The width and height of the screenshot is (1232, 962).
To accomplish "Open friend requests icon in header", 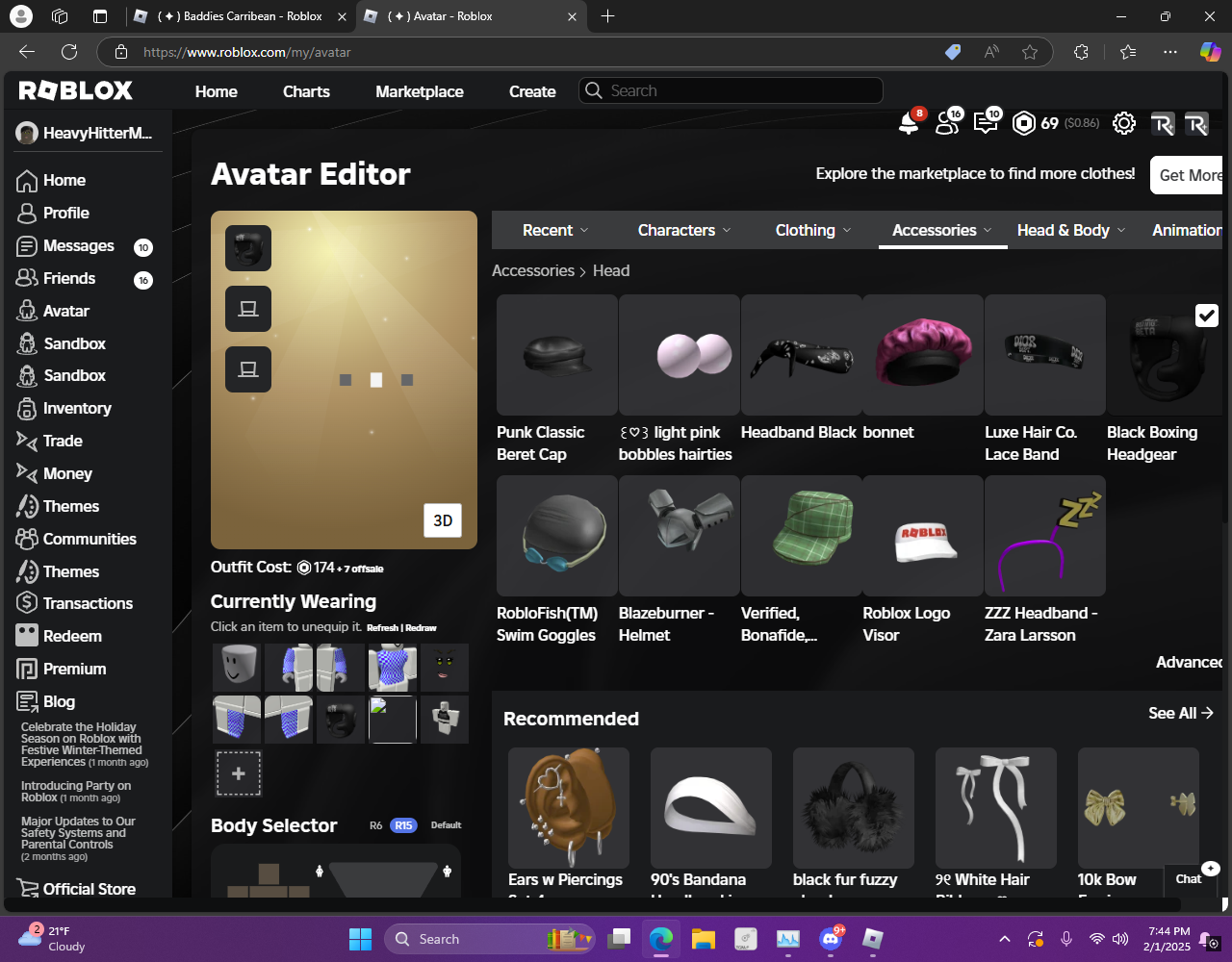I will [947, 123].
